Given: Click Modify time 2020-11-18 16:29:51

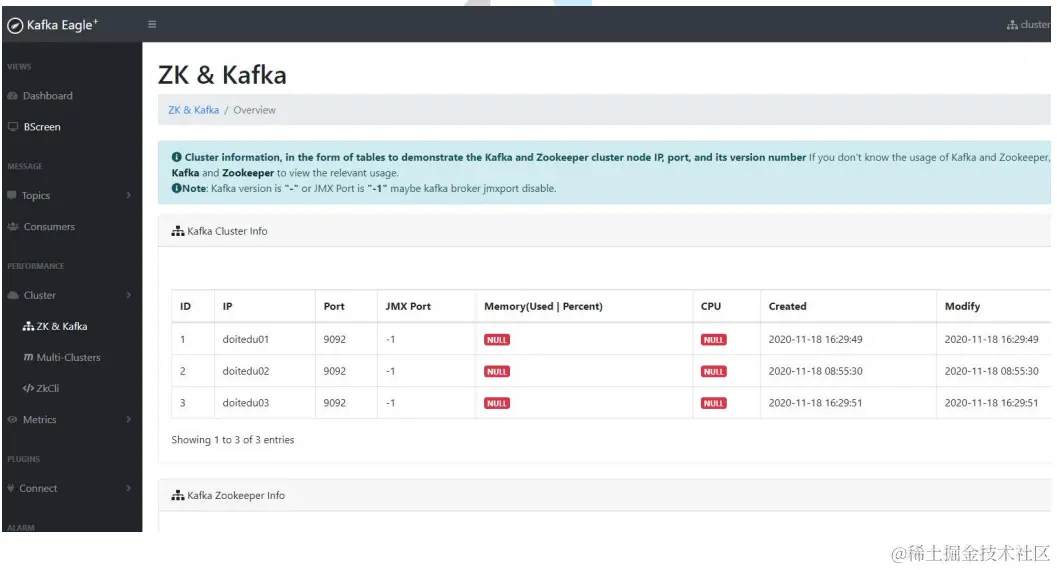Looking at the screenshot, I should 992,403.
